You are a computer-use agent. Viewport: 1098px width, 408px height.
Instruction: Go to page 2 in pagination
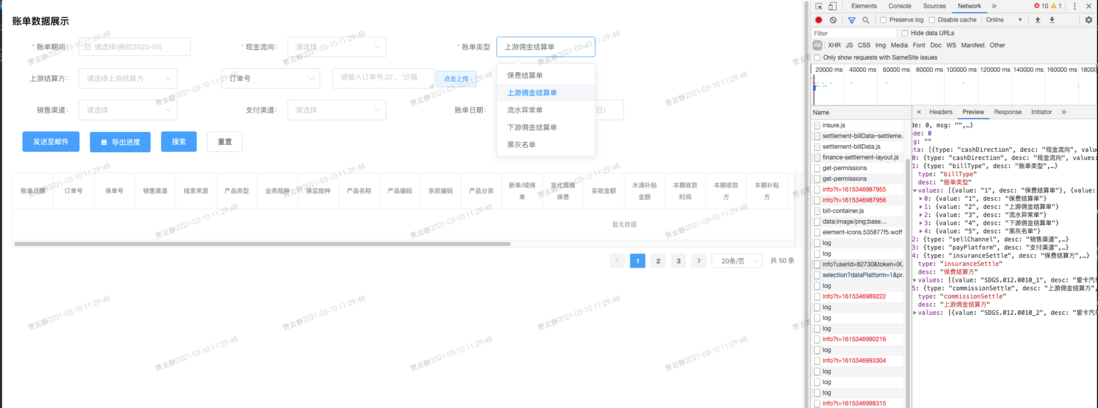(658, 260)
